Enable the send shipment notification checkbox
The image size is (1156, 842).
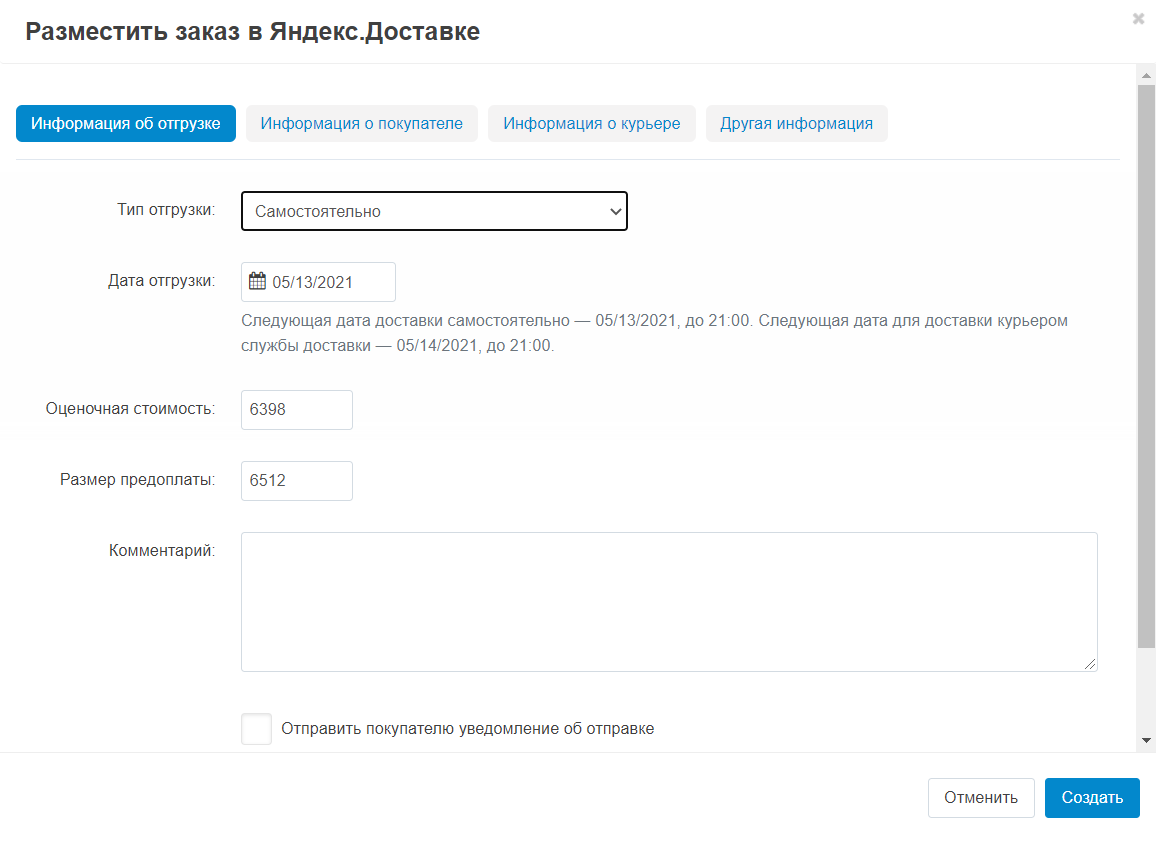pyautogui.click(x=257, y=729)
